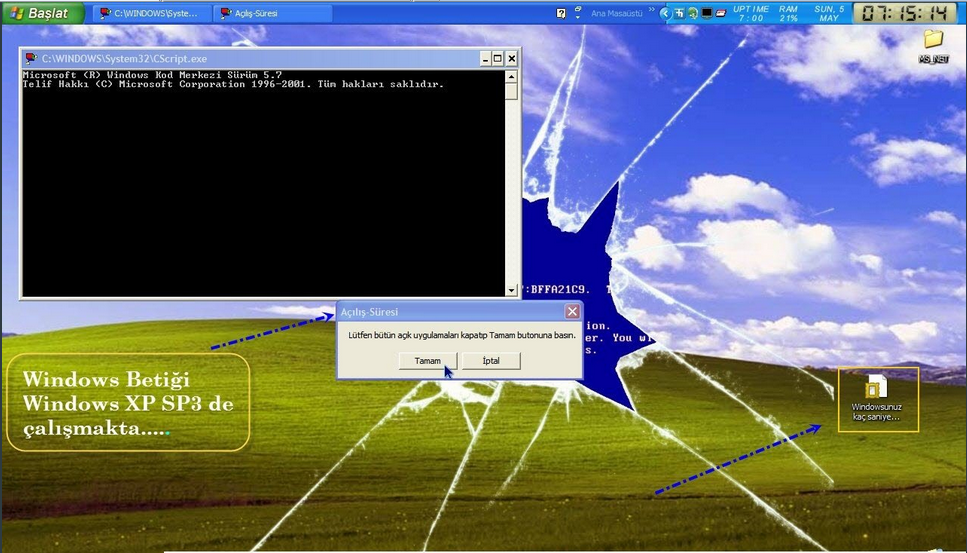Click the 'Telif Hakkı (C) Microsoft Corporation' console line

[x=233, y=84]
